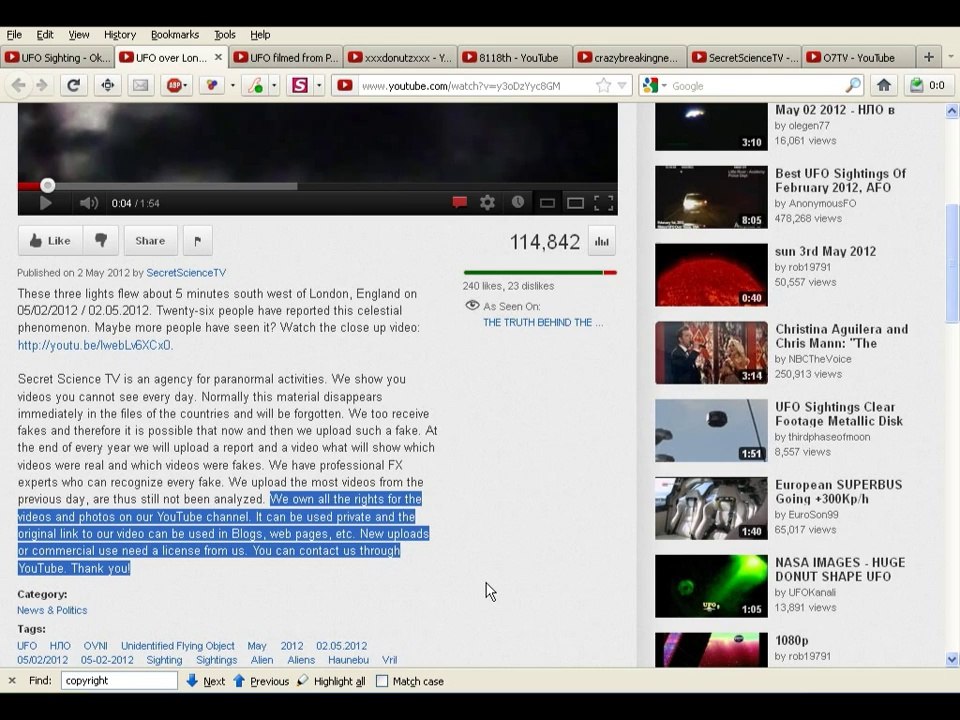The image size is (960, 720).
Task: Click the pink S toolbar icon
Action: click(299, 85)
